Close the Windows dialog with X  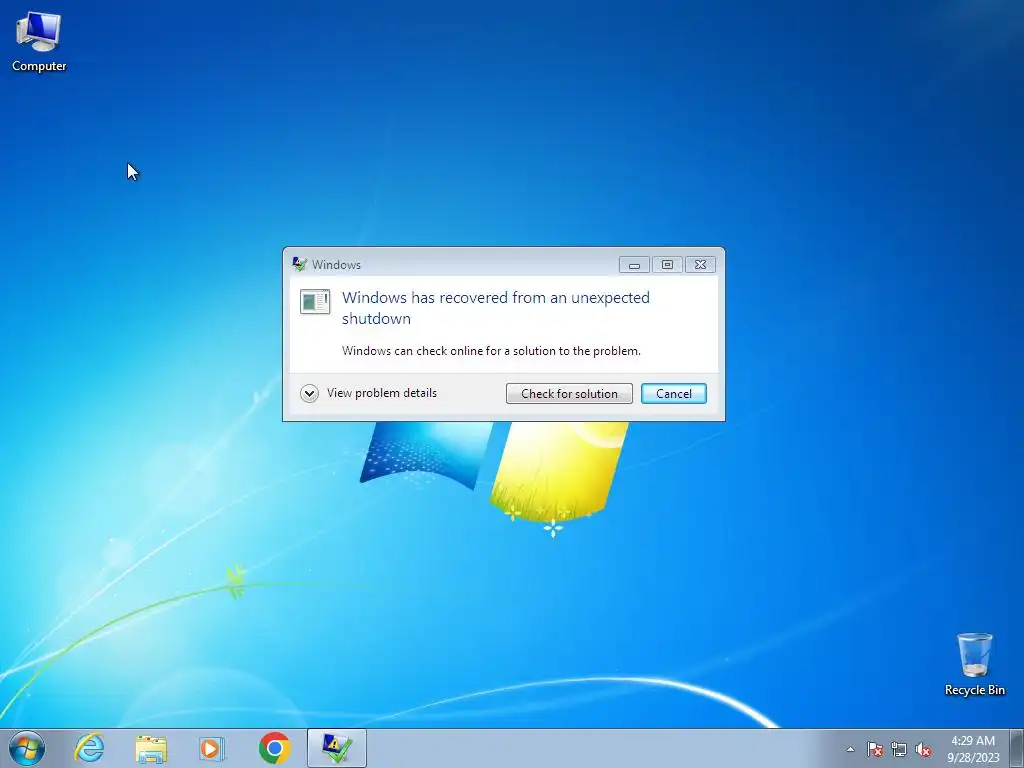[700, 264]
